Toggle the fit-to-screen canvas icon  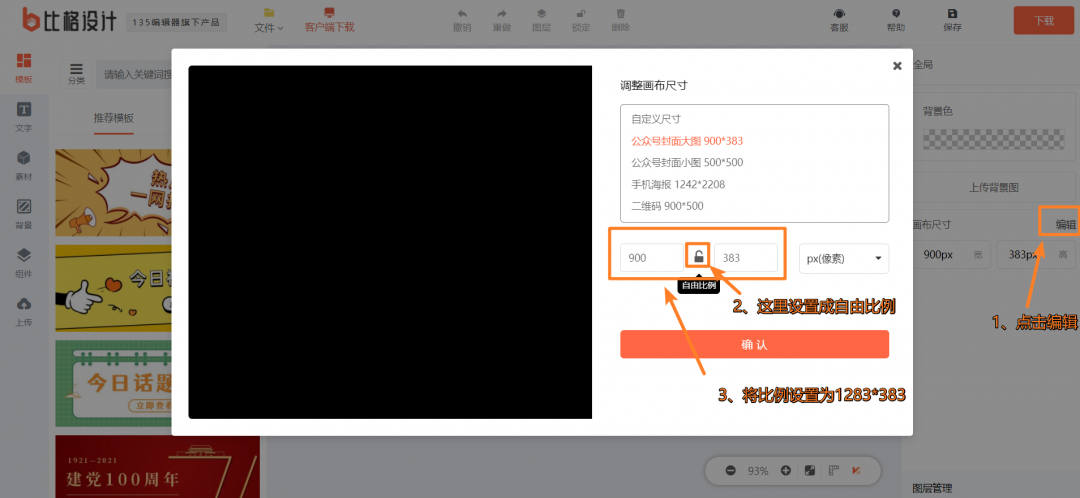tap(809, 470)
